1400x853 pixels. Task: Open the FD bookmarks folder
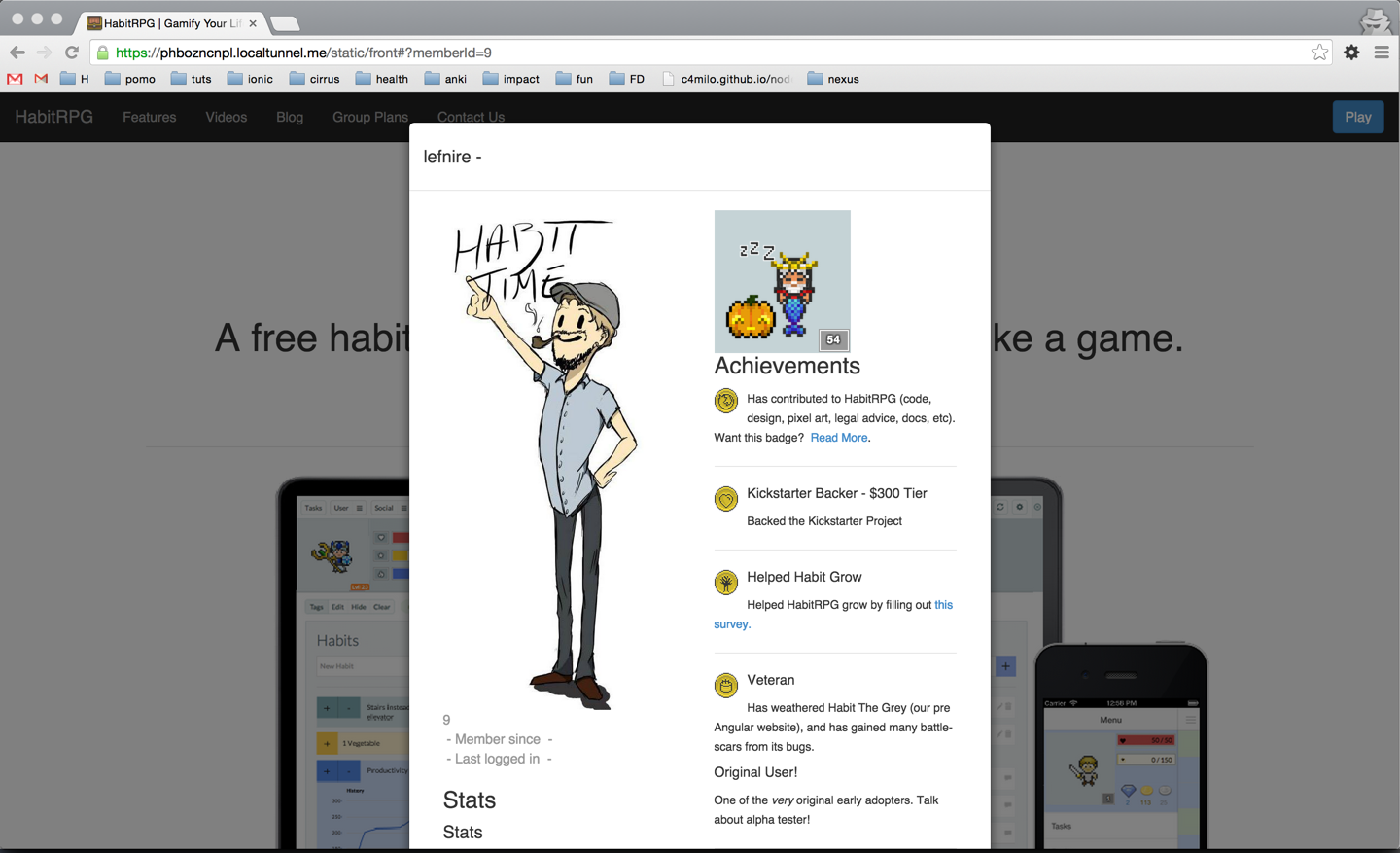click(627, 79)
